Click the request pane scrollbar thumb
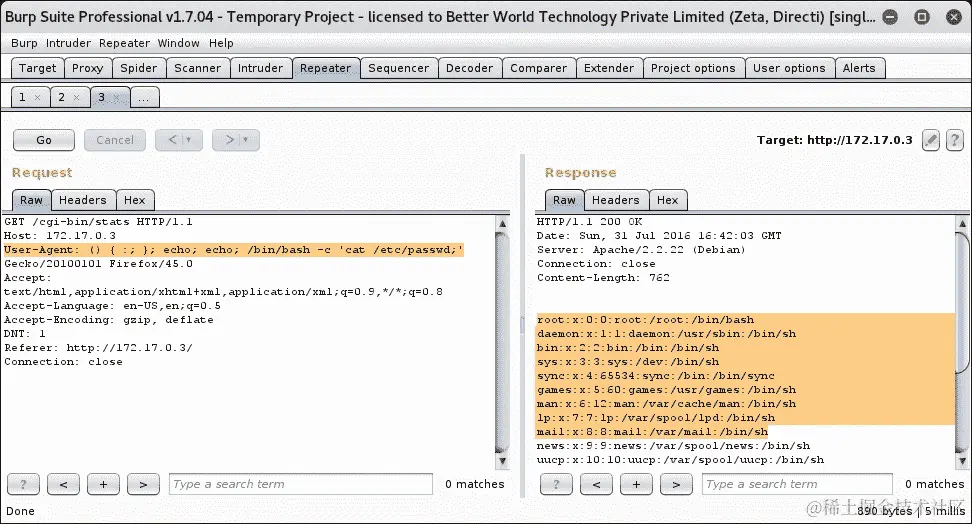This screenshot has width=972, height=524. point(503,342)
